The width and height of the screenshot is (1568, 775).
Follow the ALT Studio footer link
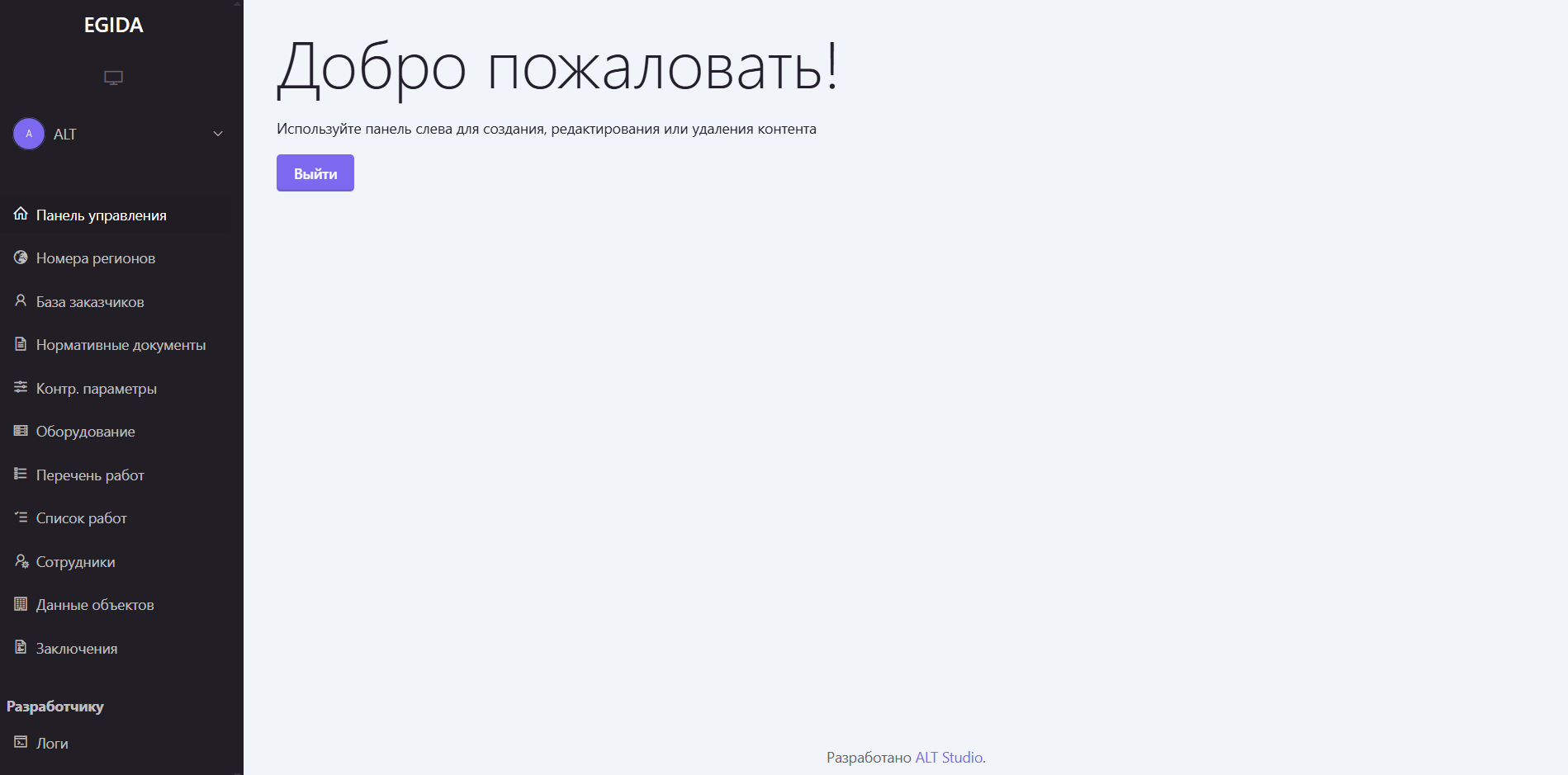tap(949, 758)
